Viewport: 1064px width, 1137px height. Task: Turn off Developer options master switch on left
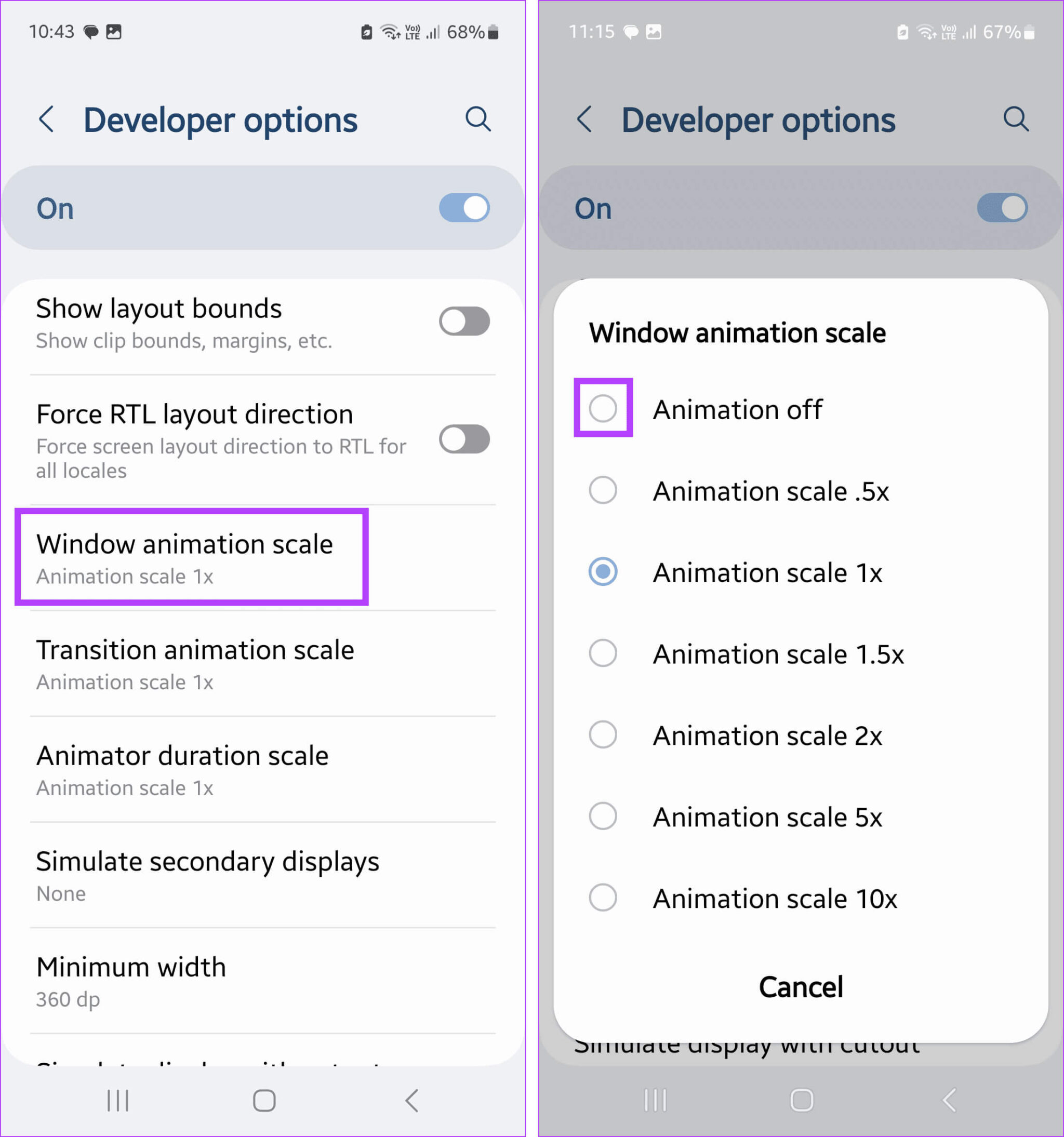(x=464, y=208)
